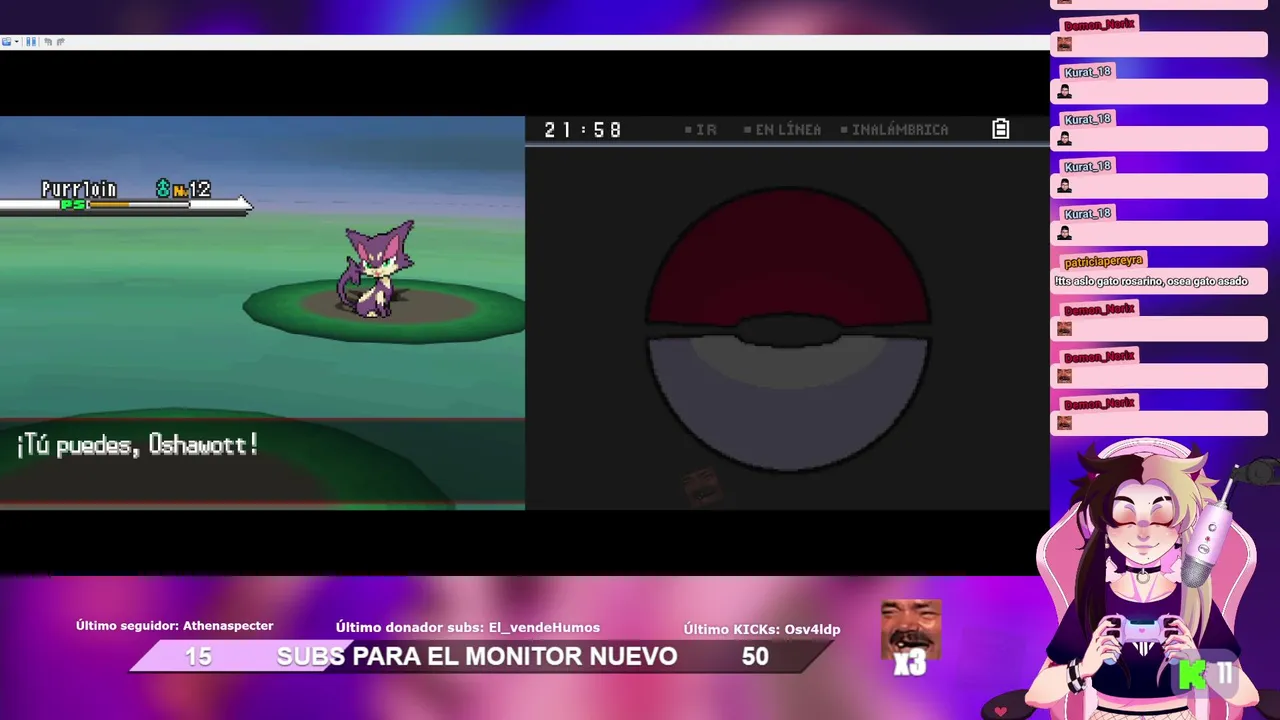The width and height of the screenshot is (1280, 720).
Task: Click the '¡Tú puedes, Oshawott!' dialog text
Action: point(137,445)
